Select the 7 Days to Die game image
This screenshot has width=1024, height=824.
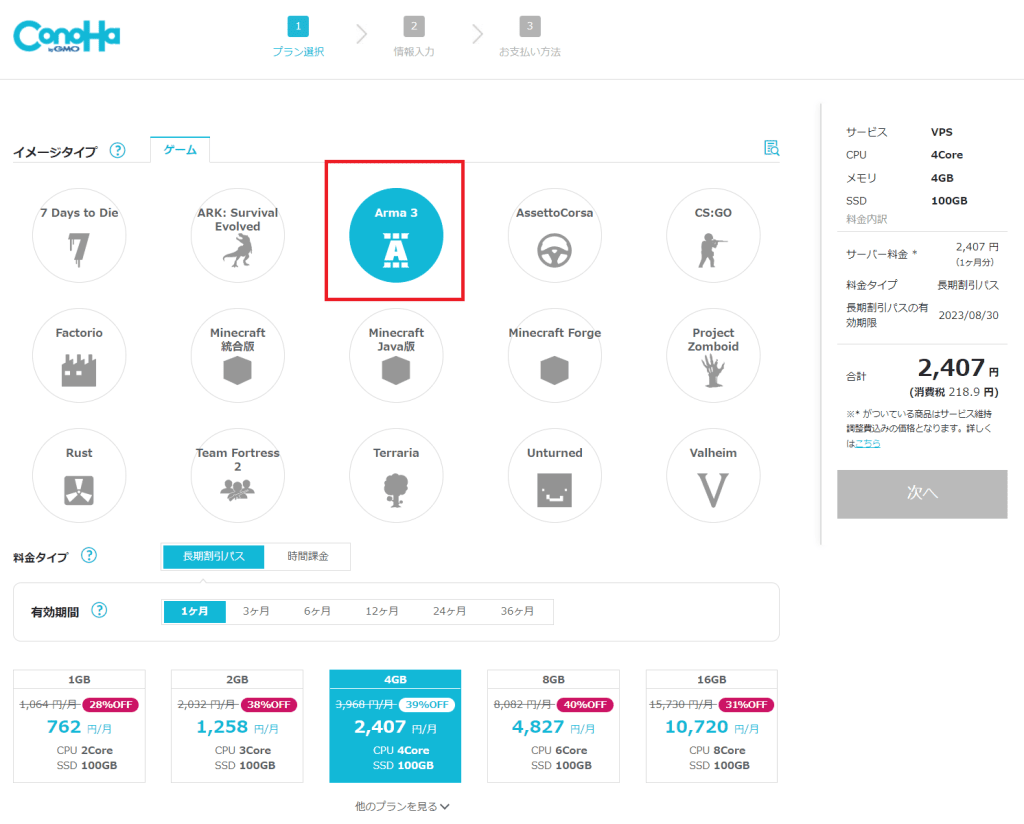tap(79, 236)
